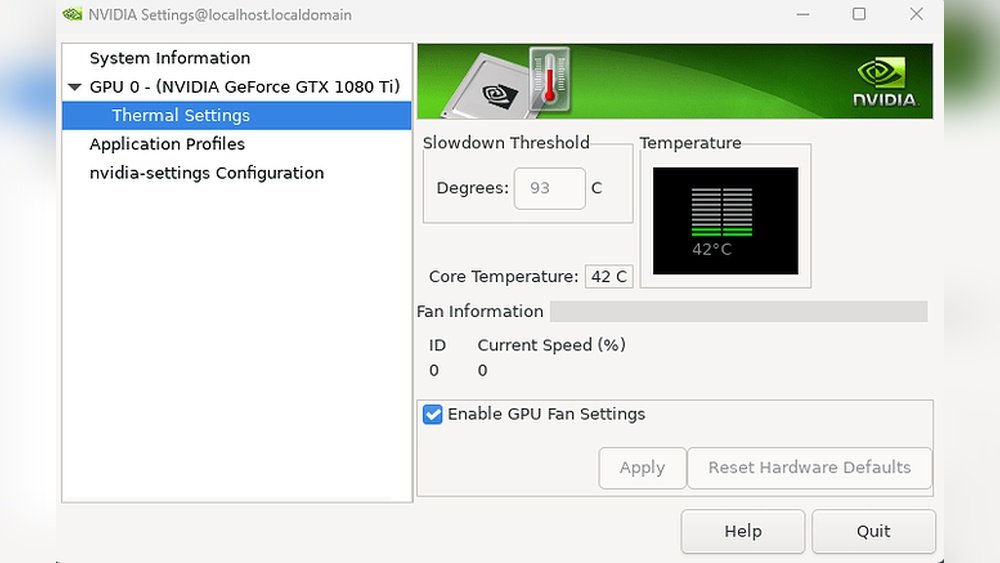The width and height of the screenshot is (1000, 563).
Task: Click the Core Temperature value box
Action: coord(608,277)
